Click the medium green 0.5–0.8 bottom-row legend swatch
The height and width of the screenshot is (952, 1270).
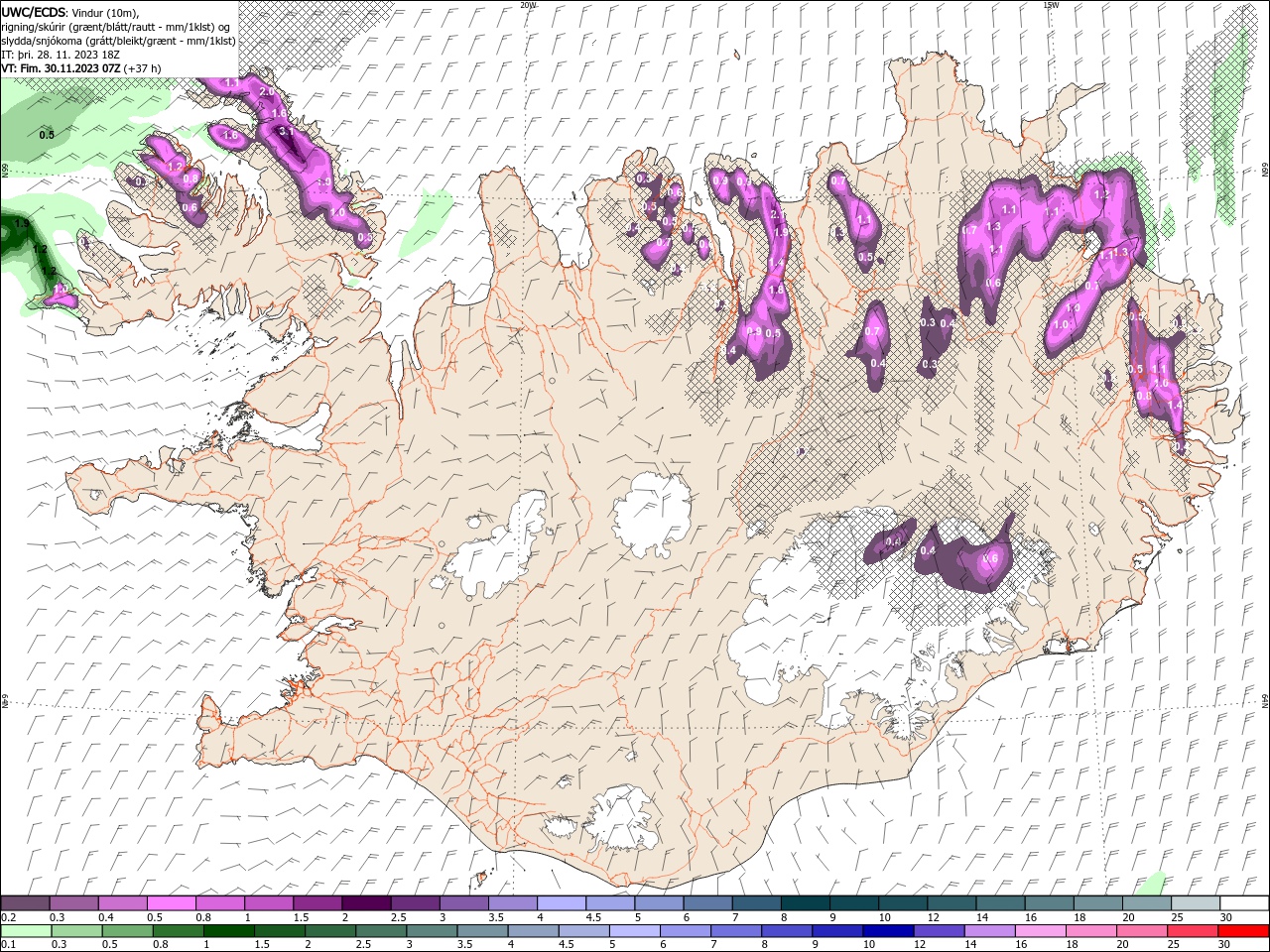(127, 931)
